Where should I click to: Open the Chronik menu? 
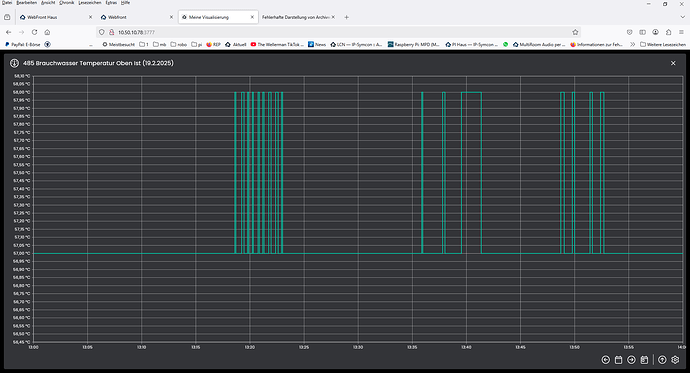click(x=66, y=3)
